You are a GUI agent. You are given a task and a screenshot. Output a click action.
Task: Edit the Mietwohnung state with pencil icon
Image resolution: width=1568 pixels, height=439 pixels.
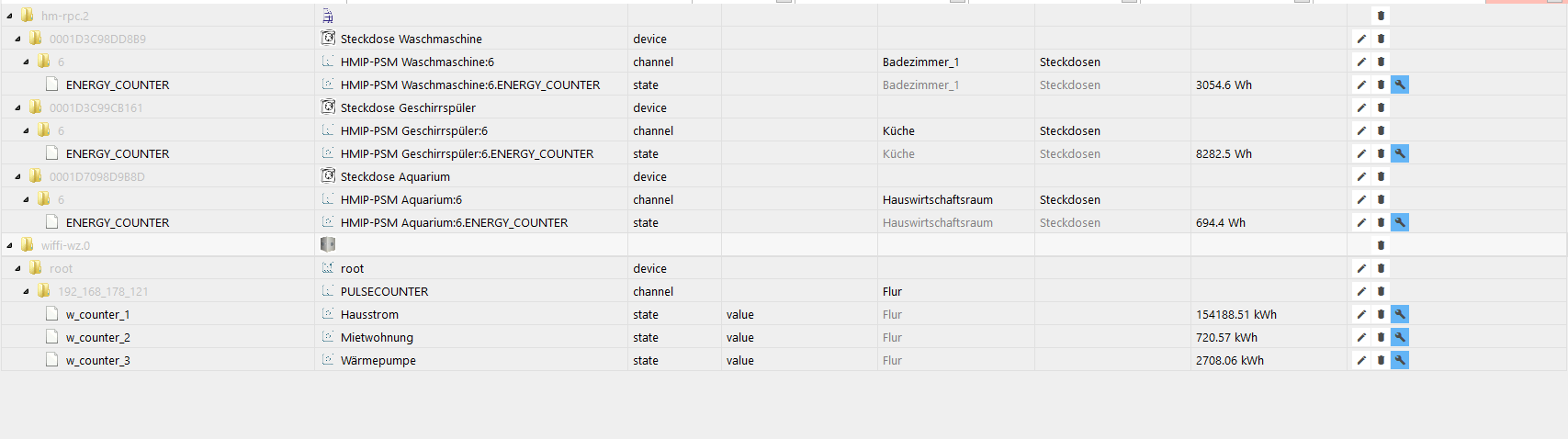point(1361,337)
